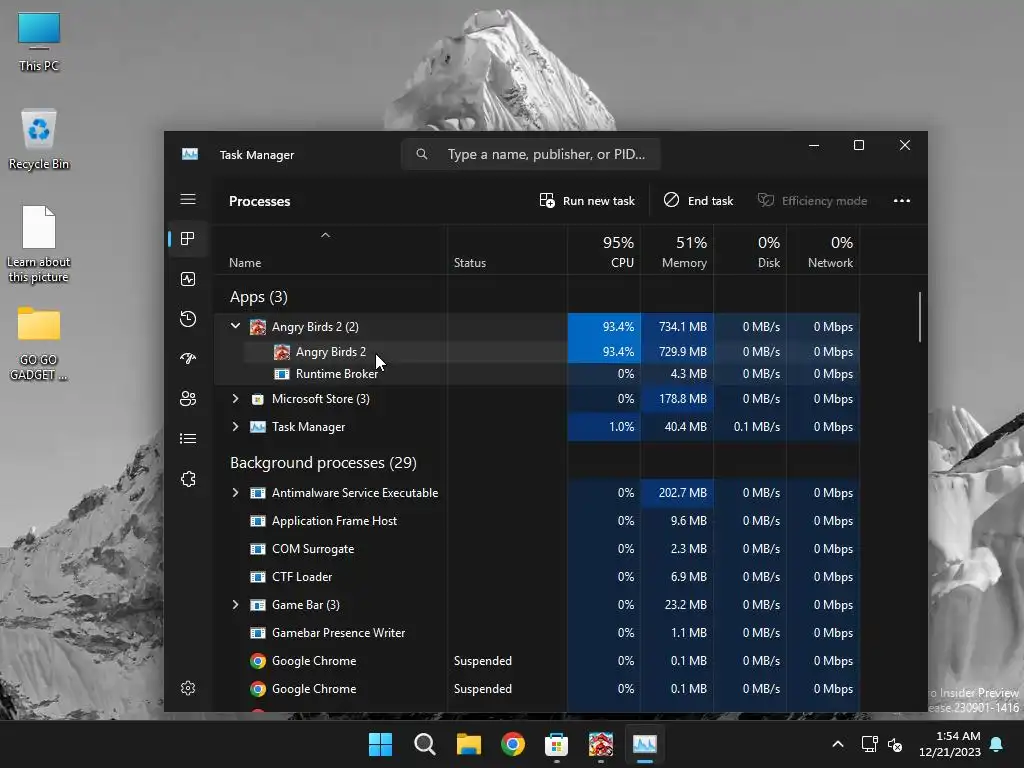Open the Windows Start menu

381,744
